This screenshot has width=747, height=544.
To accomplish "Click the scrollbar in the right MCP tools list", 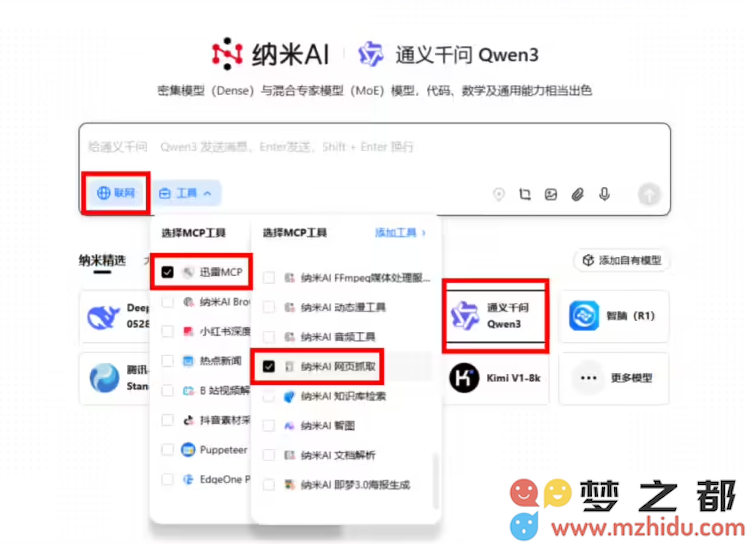I will tap(434, 480).
